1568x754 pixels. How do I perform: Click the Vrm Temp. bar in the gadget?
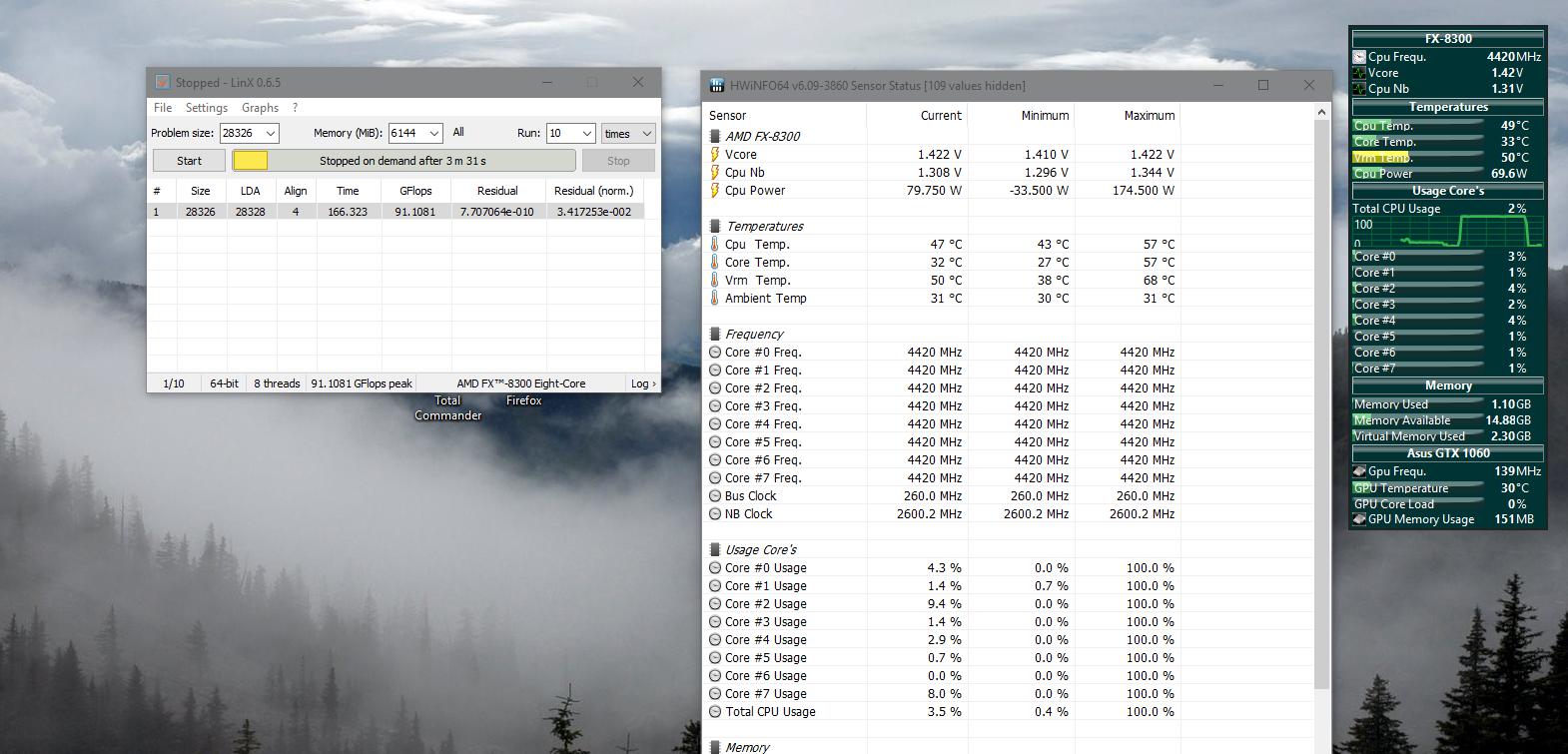[x=1417, y=158]
